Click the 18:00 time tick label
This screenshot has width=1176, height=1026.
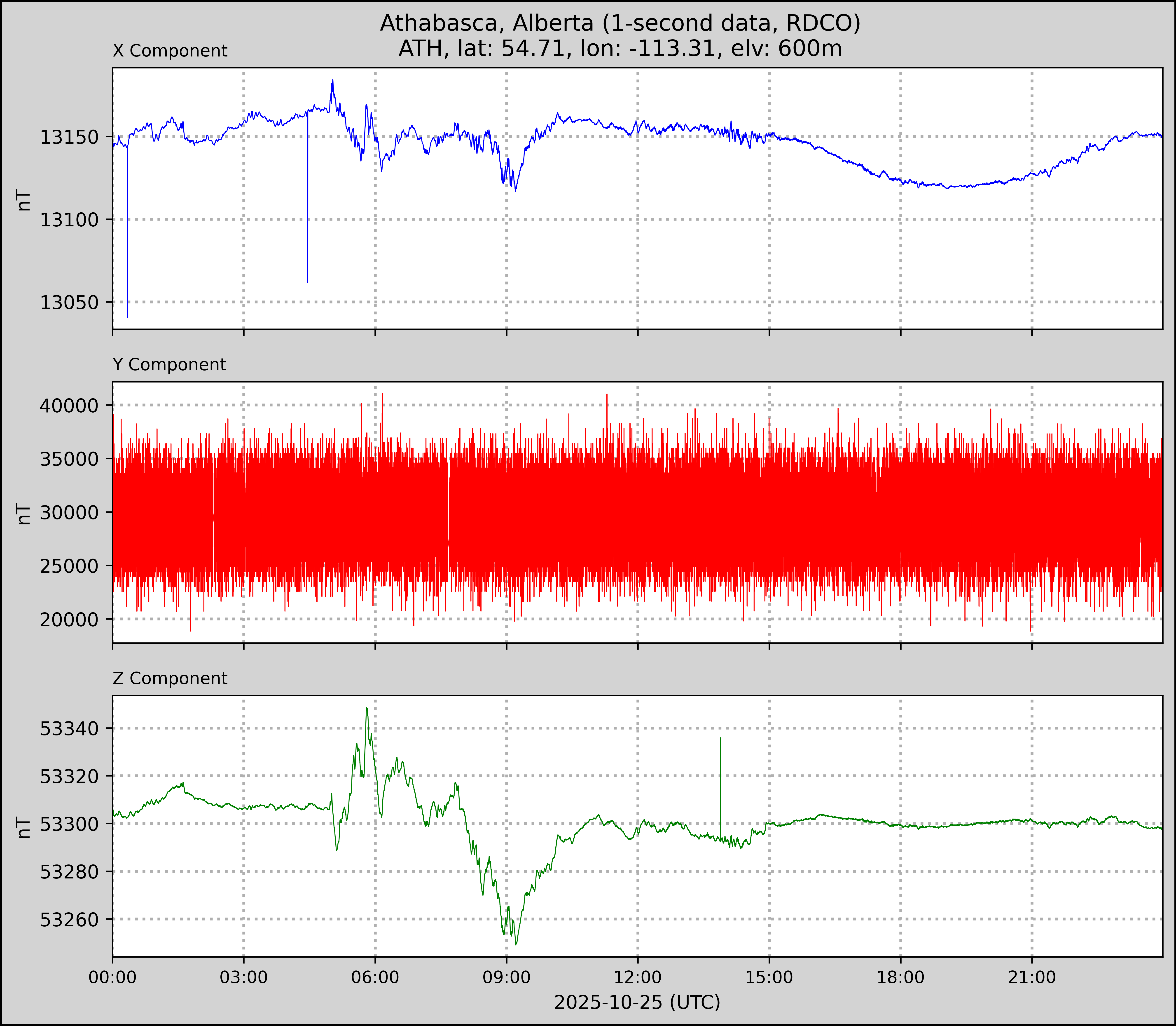pyautogui.click(x=900, y=977)
